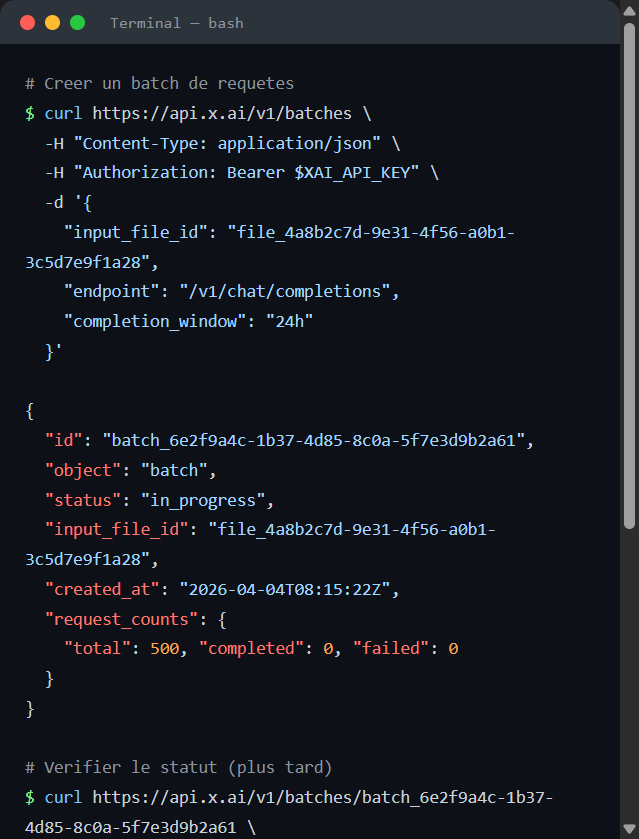Click the "object": "batch" line

(x=131, y=470)
